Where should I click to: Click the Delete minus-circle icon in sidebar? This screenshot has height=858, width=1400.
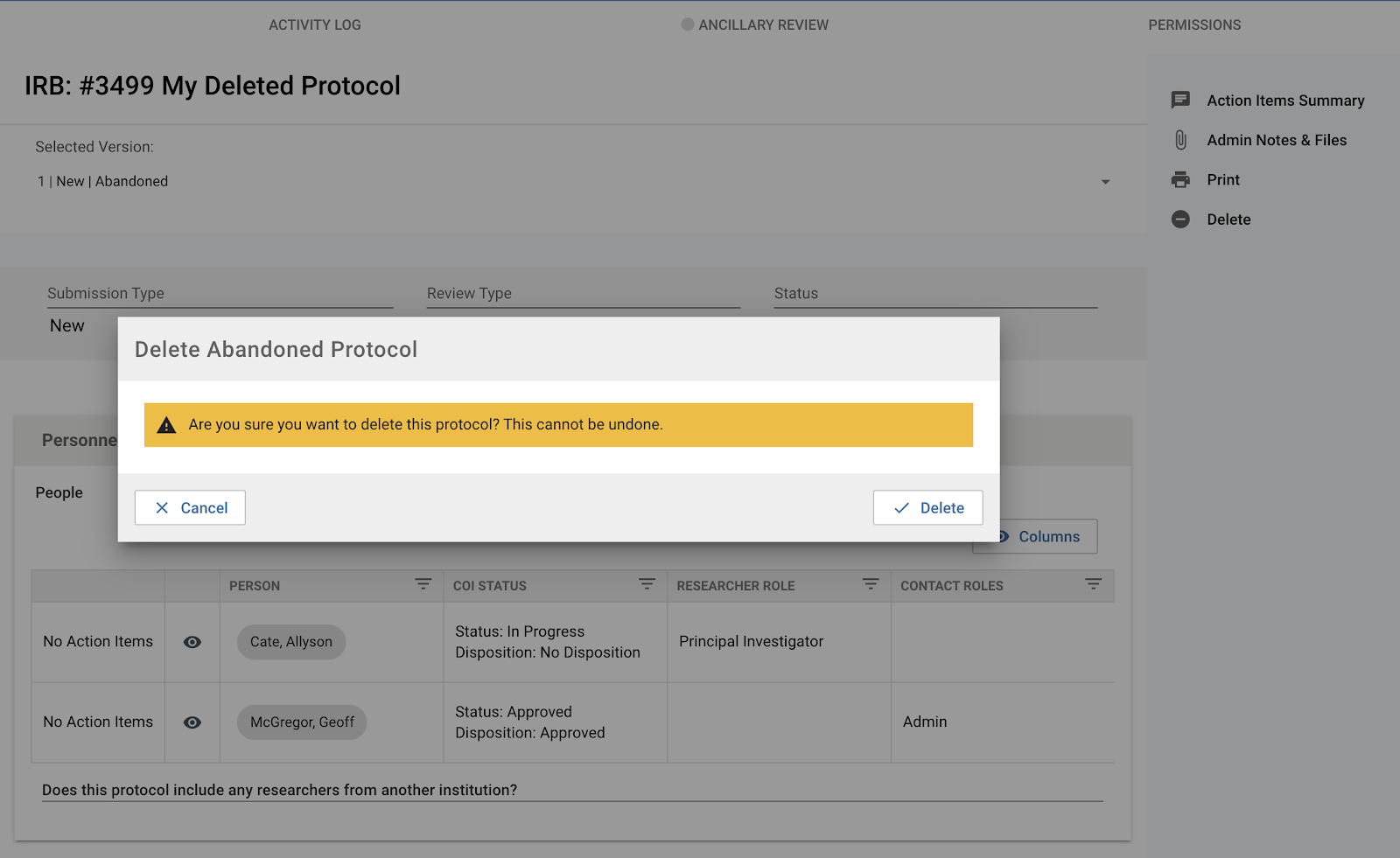[x=1180, y=220]
